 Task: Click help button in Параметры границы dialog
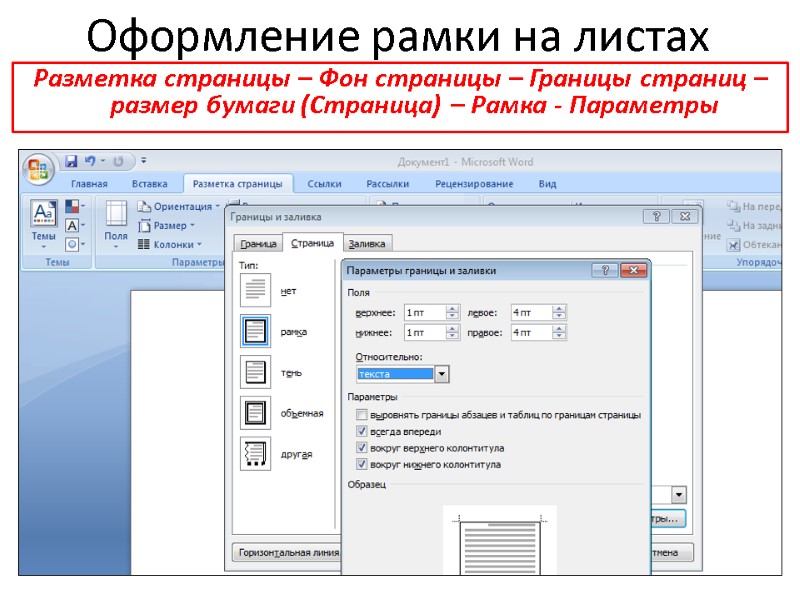605,270
